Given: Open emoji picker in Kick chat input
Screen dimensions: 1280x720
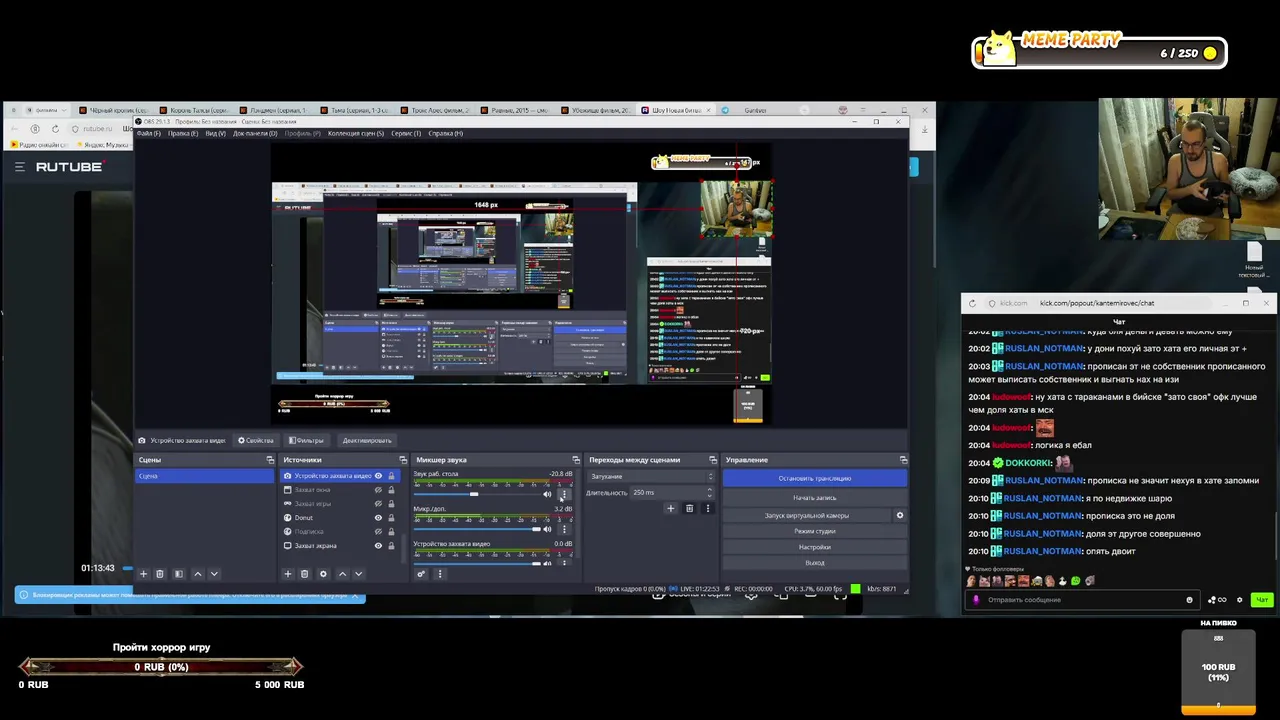Looking at the screenshot, I should [x=1189, y=600].
